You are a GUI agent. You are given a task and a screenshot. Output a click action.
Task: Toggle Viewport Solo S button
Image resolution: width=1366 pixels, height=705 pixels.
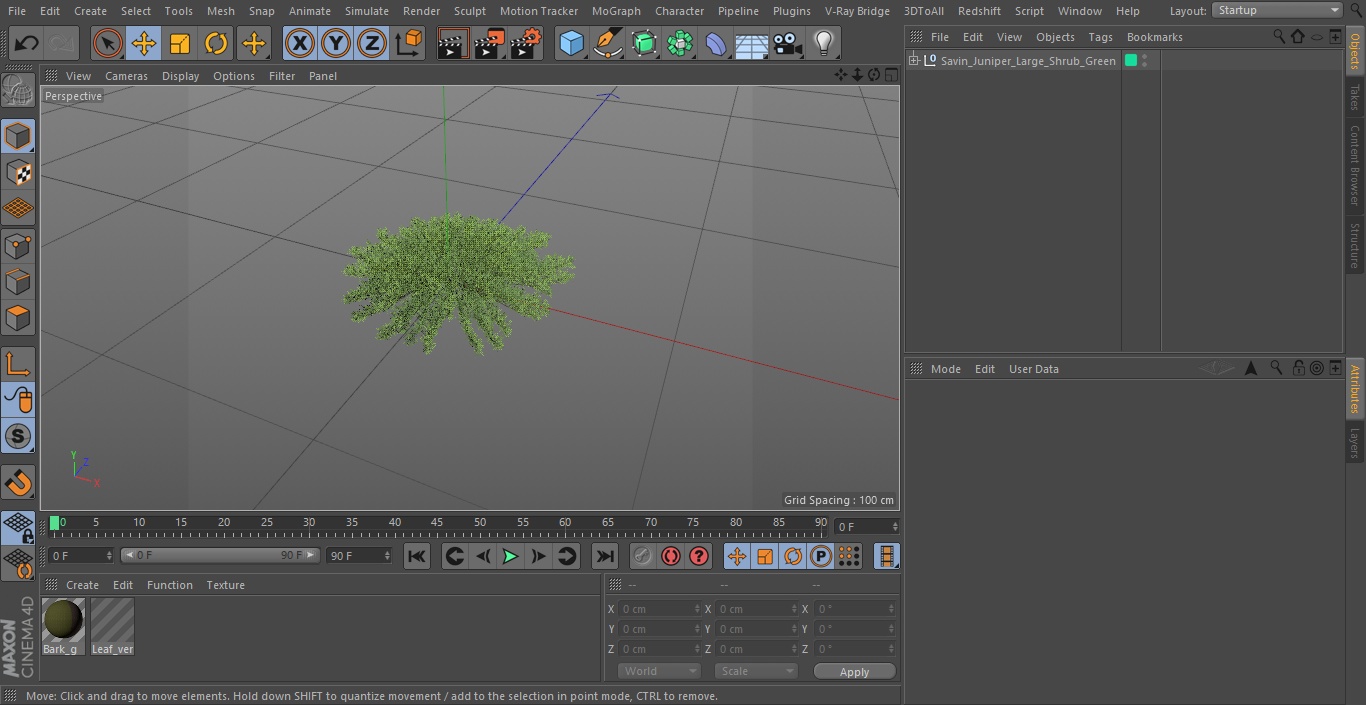coord(18,436)
